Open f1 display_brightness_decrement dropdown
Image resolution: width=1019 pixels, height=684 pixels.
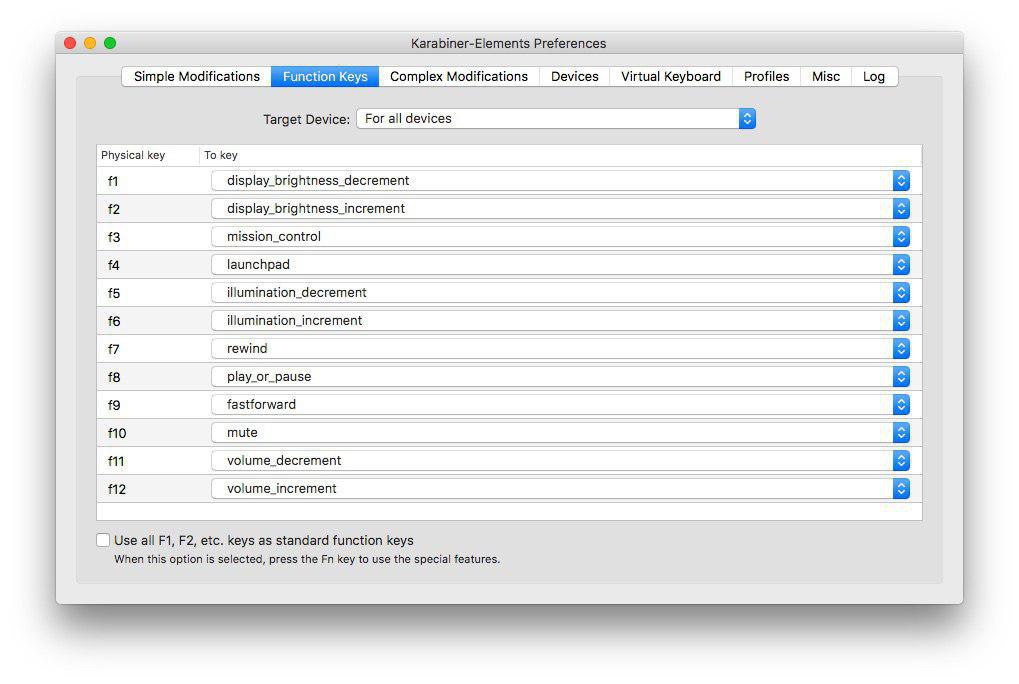(x=560, y=181)
